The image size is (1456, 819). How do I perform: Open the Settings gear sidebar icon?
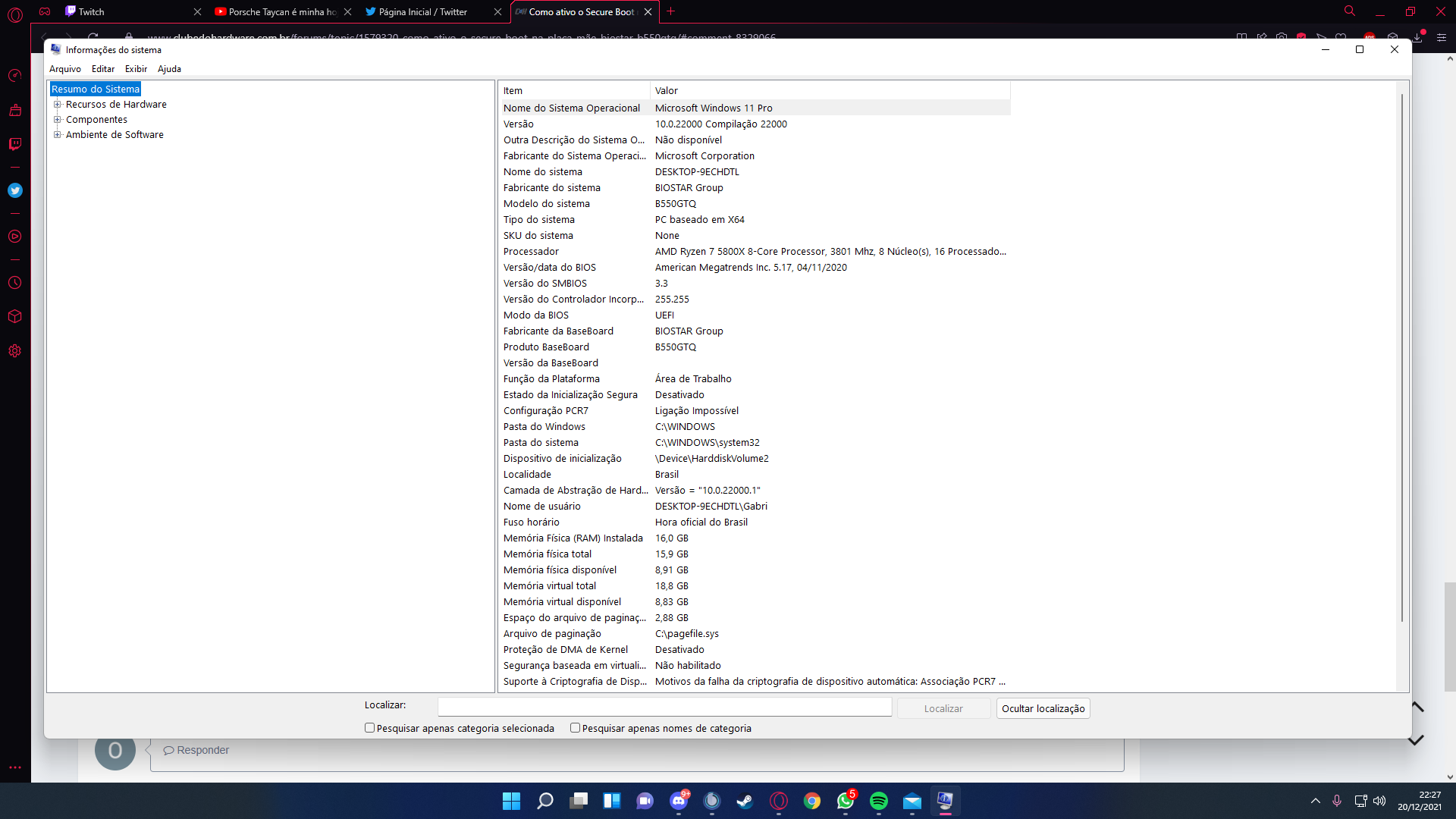(15, 351)
